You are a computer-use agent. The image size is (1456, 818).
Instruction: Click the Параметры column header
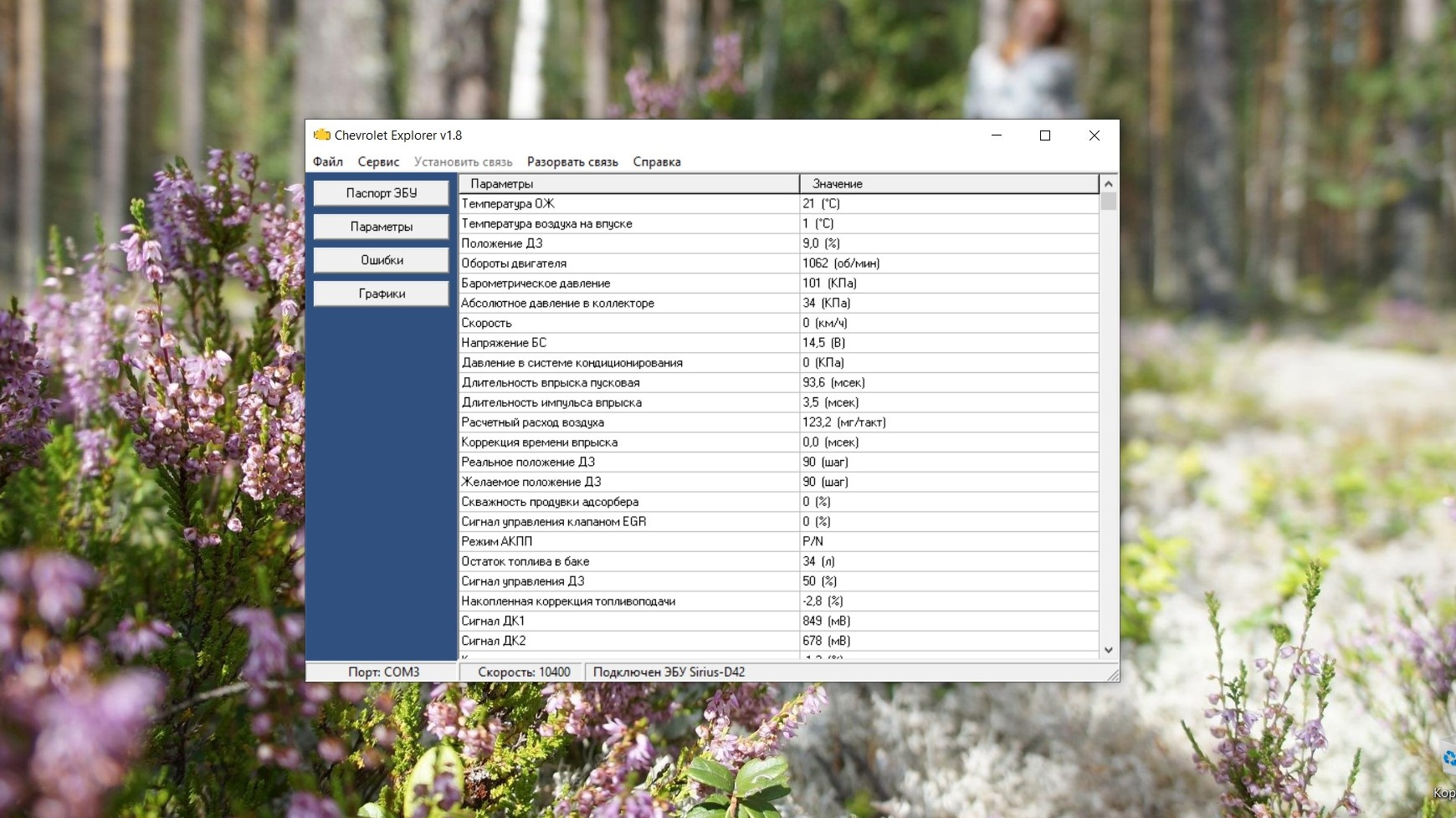click(629, 183)
